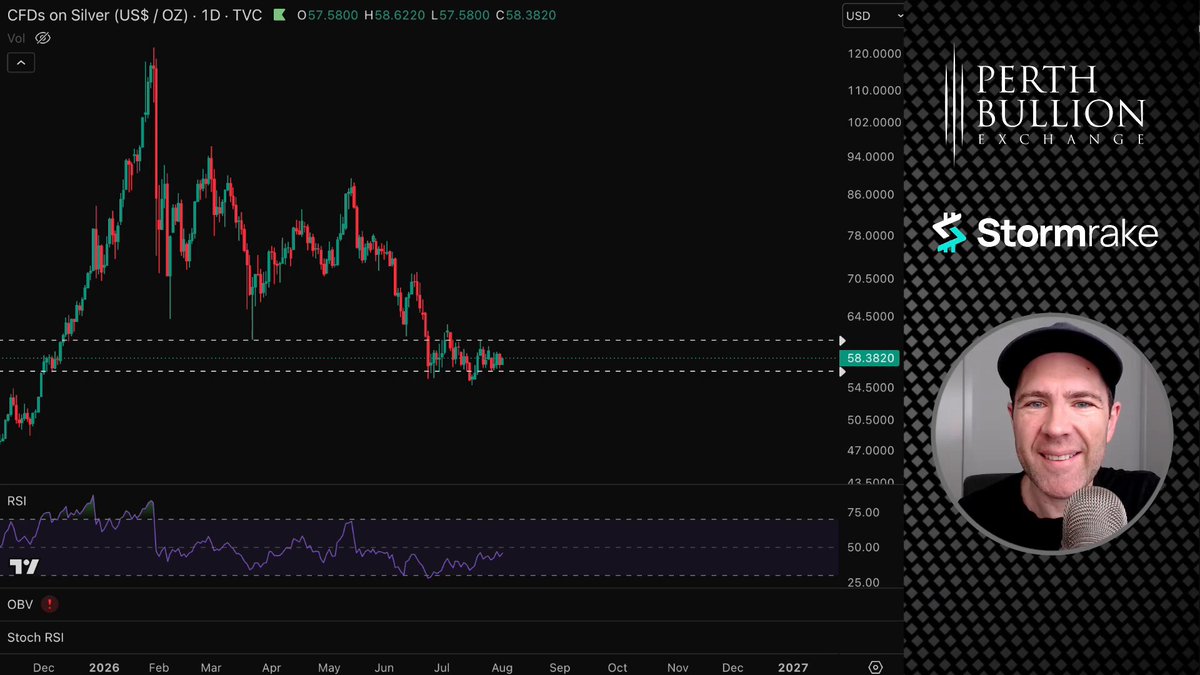Click the open value O57.5800
1200x675 pixels.
[x=327, y=15]
